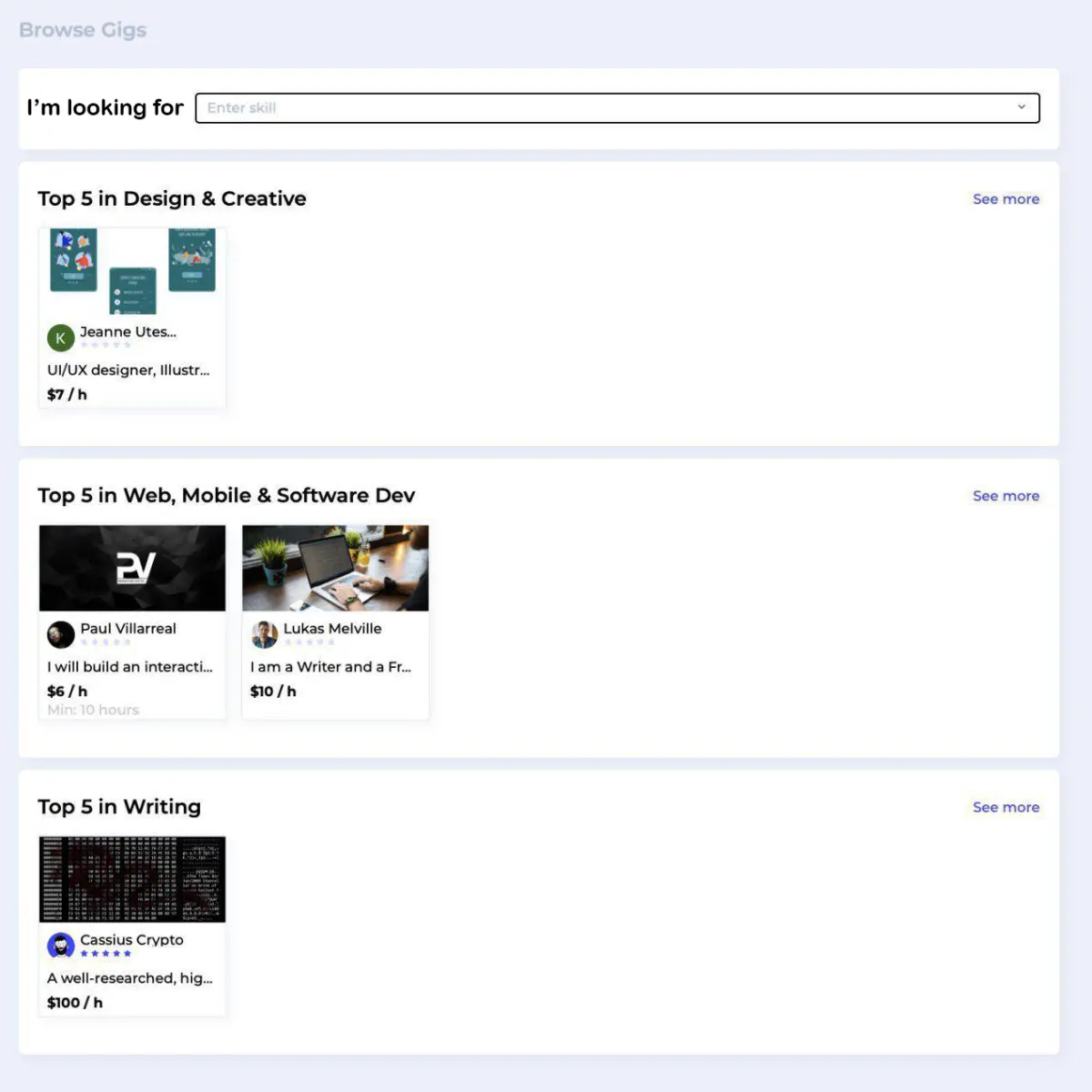Open A well-researched, hig... gig title

click(x=130, y=978)
